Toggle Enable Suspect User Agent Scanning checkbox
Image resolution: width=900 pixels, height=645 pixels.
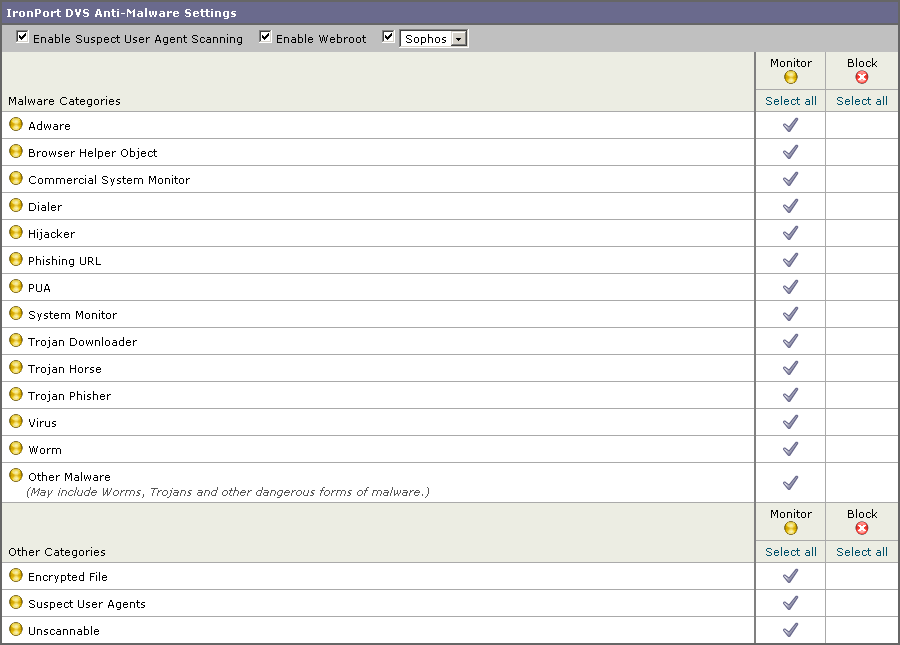[22, 37]
